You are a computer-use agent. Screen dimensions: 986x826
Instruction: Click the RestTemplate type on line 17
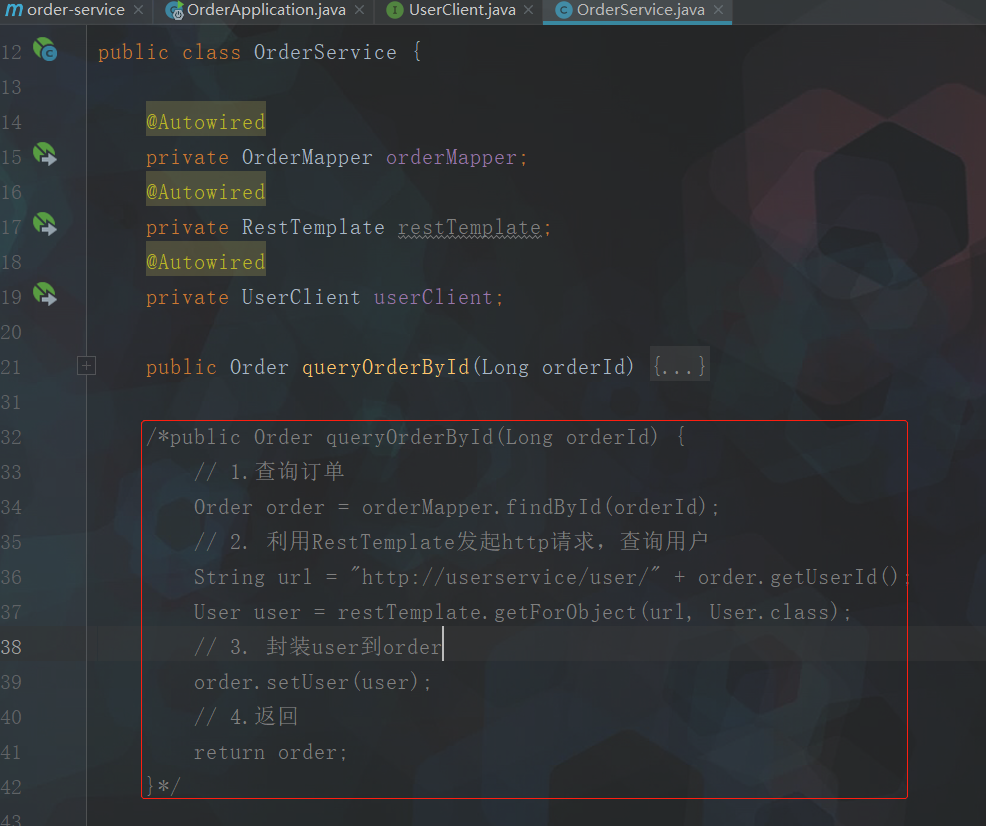[313, 227]
